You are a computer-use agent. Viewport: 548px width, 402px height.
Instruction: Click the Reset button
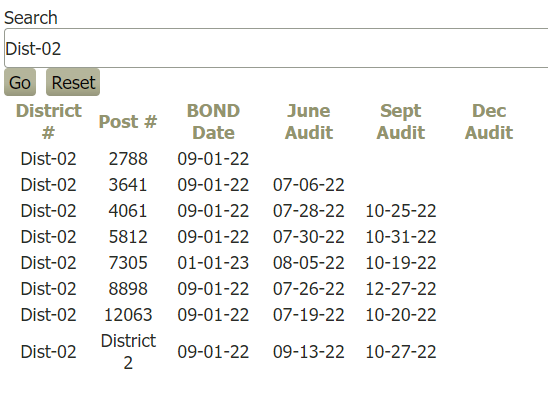[73, 82]
